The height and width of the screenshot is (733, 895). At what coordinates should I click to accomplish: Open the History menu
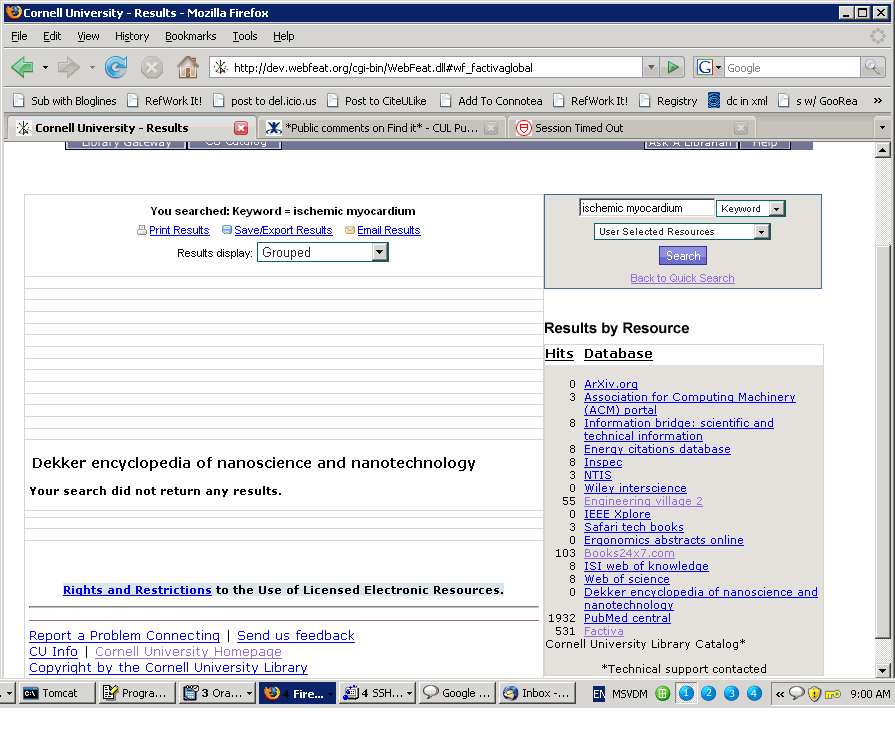[x=132, y=36]
